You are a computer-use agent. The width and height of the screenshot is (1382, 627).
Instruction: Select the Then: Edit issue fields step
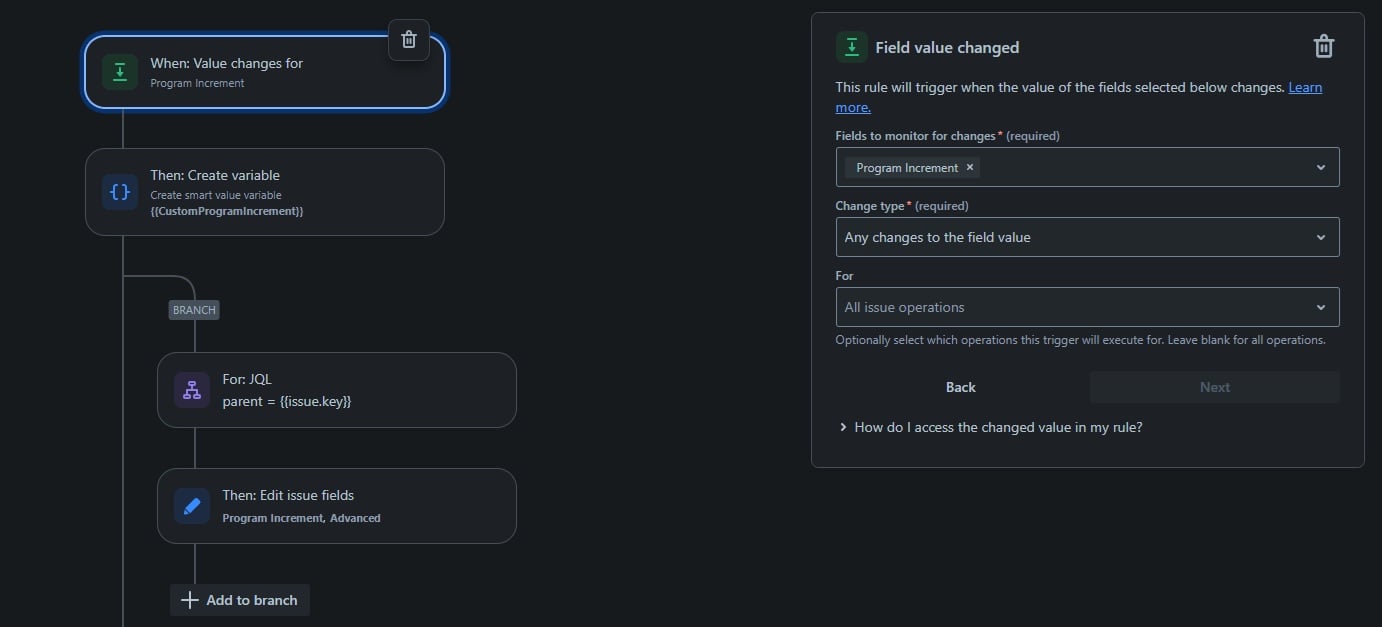tap(337, 506)
